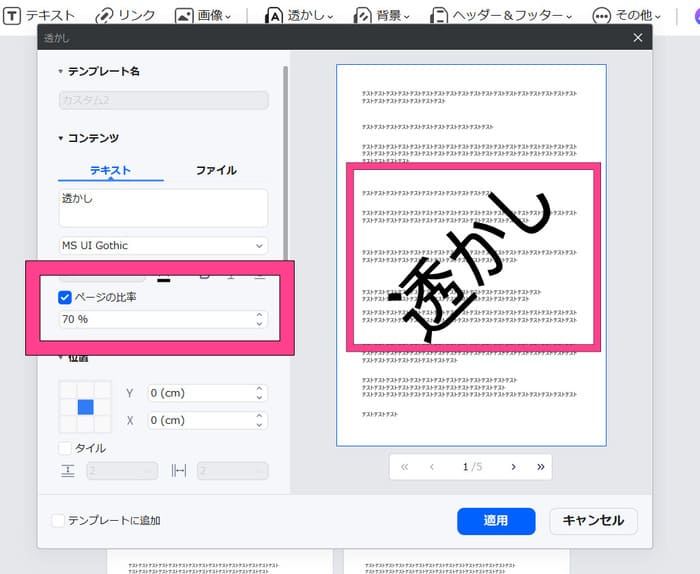
Task: Decrease the X offset value
Action: (x=259, y=425)
